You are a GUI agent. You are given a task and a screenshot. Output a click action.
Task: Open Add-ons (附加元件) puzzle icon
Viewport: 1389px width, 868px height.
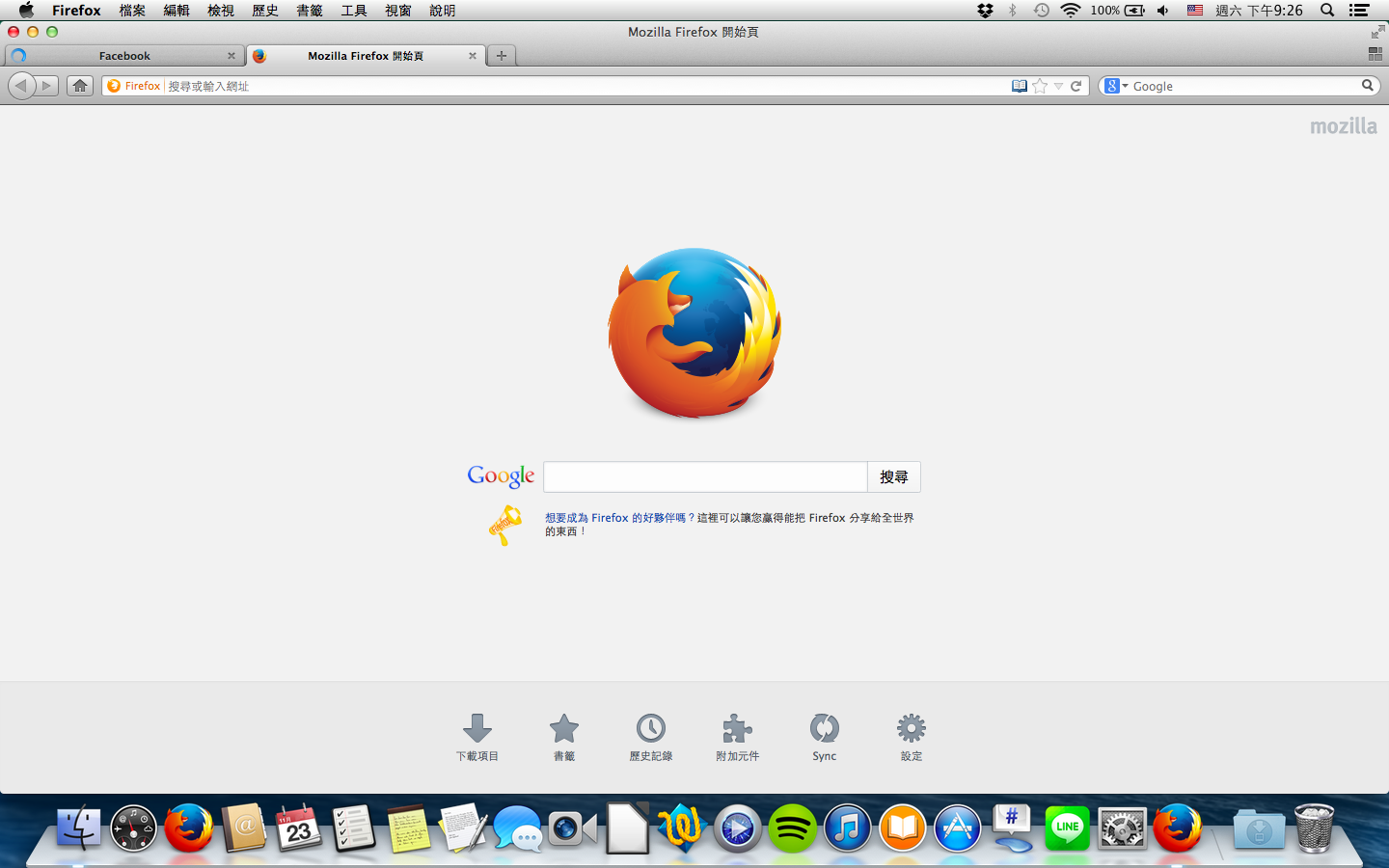click(738, 729)
